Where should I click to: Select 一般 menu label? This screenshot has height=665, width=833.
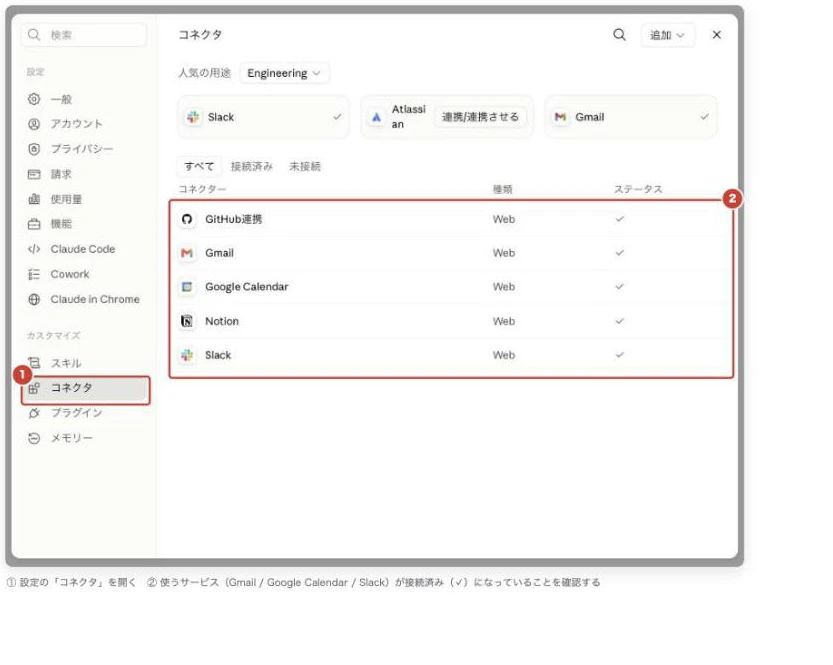(61, 99)
